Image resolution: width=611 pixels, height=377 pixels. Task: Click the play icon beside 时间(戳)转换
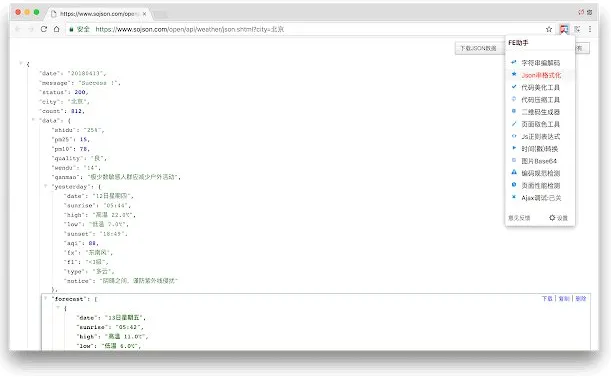point(514,148)
